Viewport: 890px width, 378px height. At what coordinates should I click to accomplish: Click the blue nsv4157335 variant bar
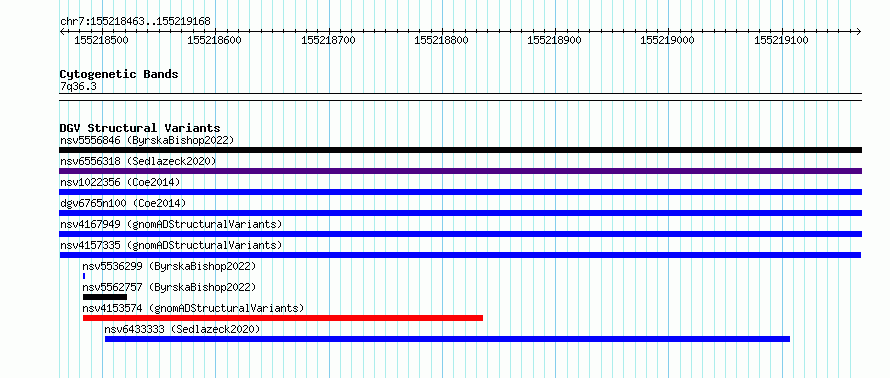(x=460, y=255)
